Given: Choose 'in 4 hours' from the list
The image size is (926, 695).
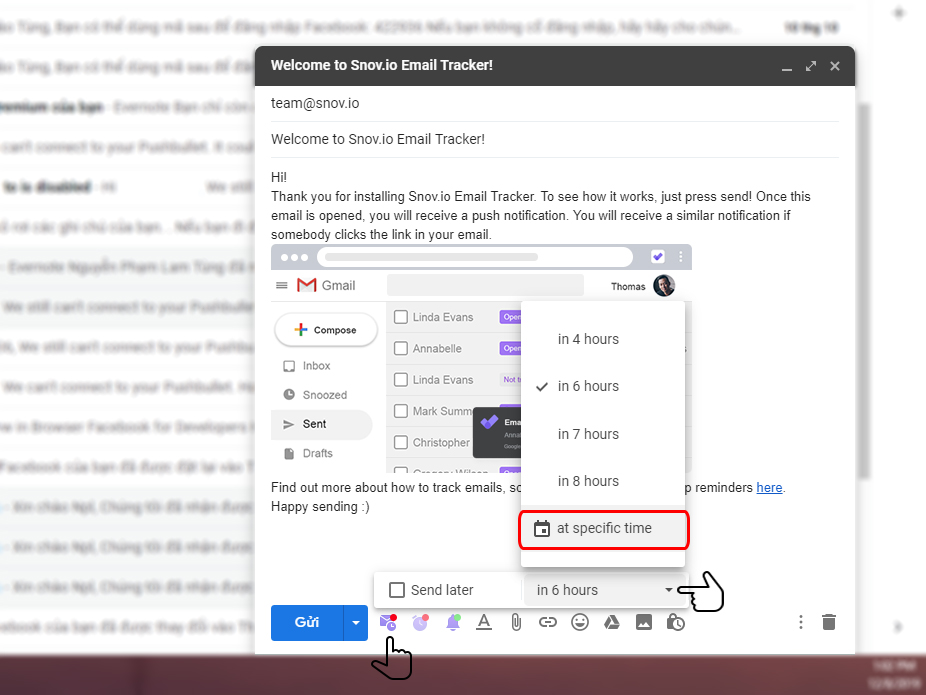Looking at the screenshot, I should (x=602, y=339).
